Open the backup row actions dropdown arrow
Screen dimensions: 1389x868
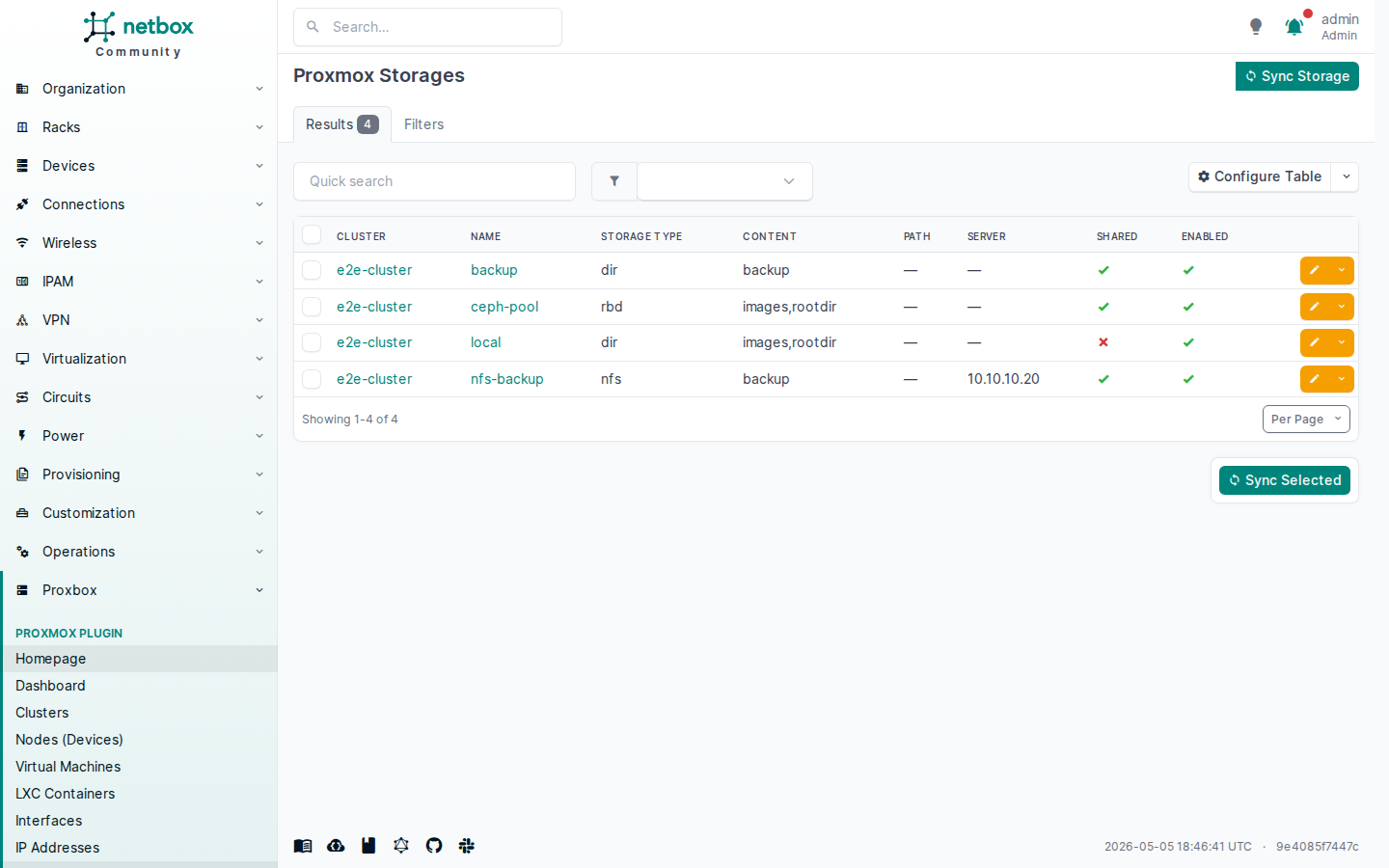[1342, 271]
